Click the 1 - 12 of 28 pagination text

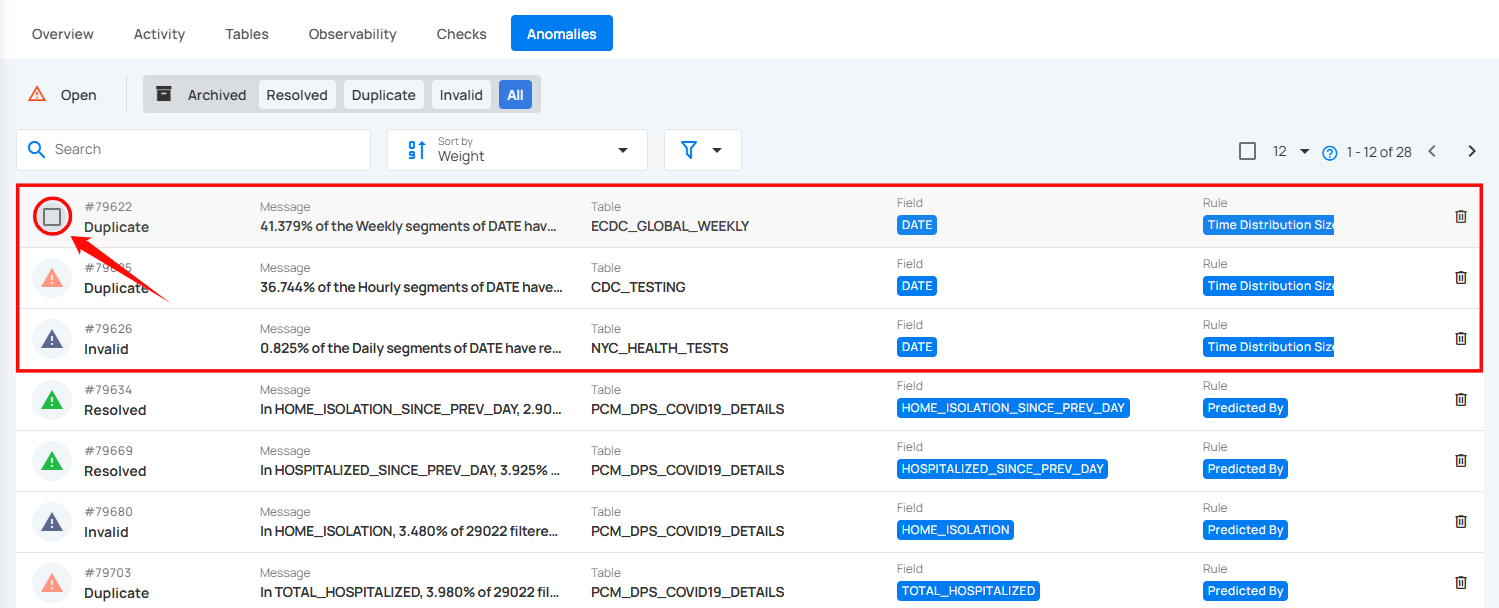coord(1379,152)
